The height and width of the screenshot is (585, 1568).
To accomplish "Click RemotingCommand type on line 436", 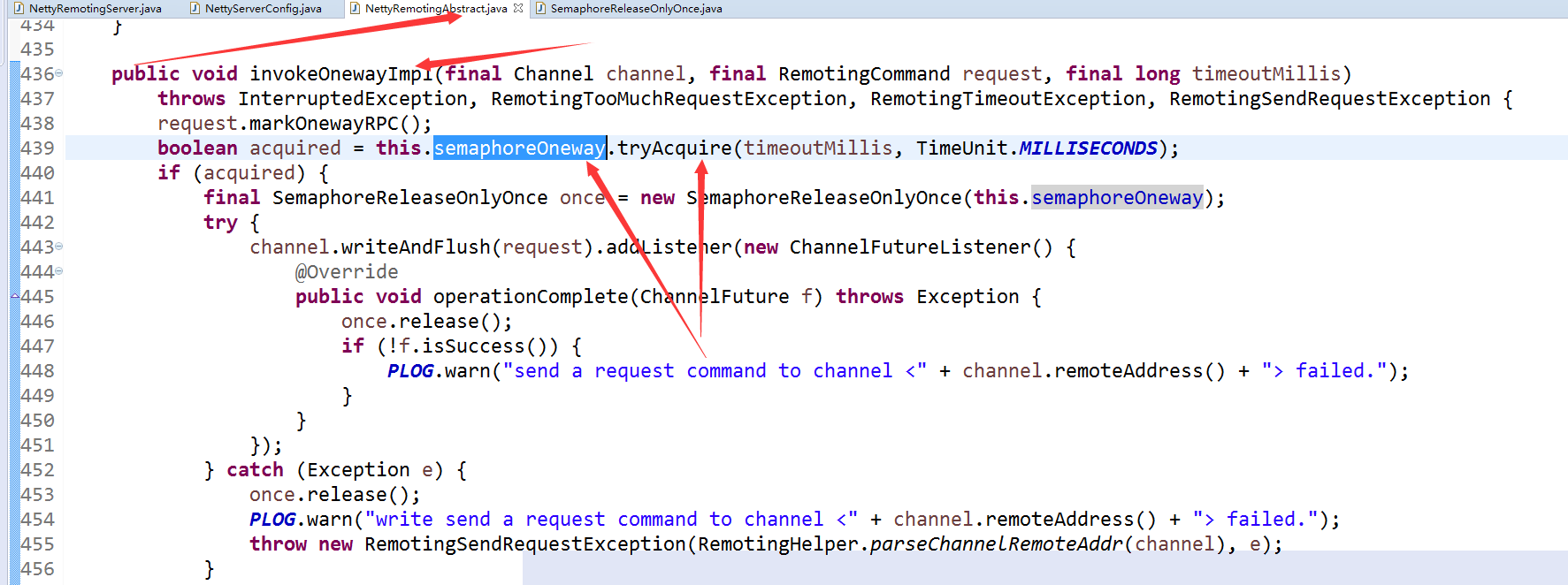I will 864,74.
